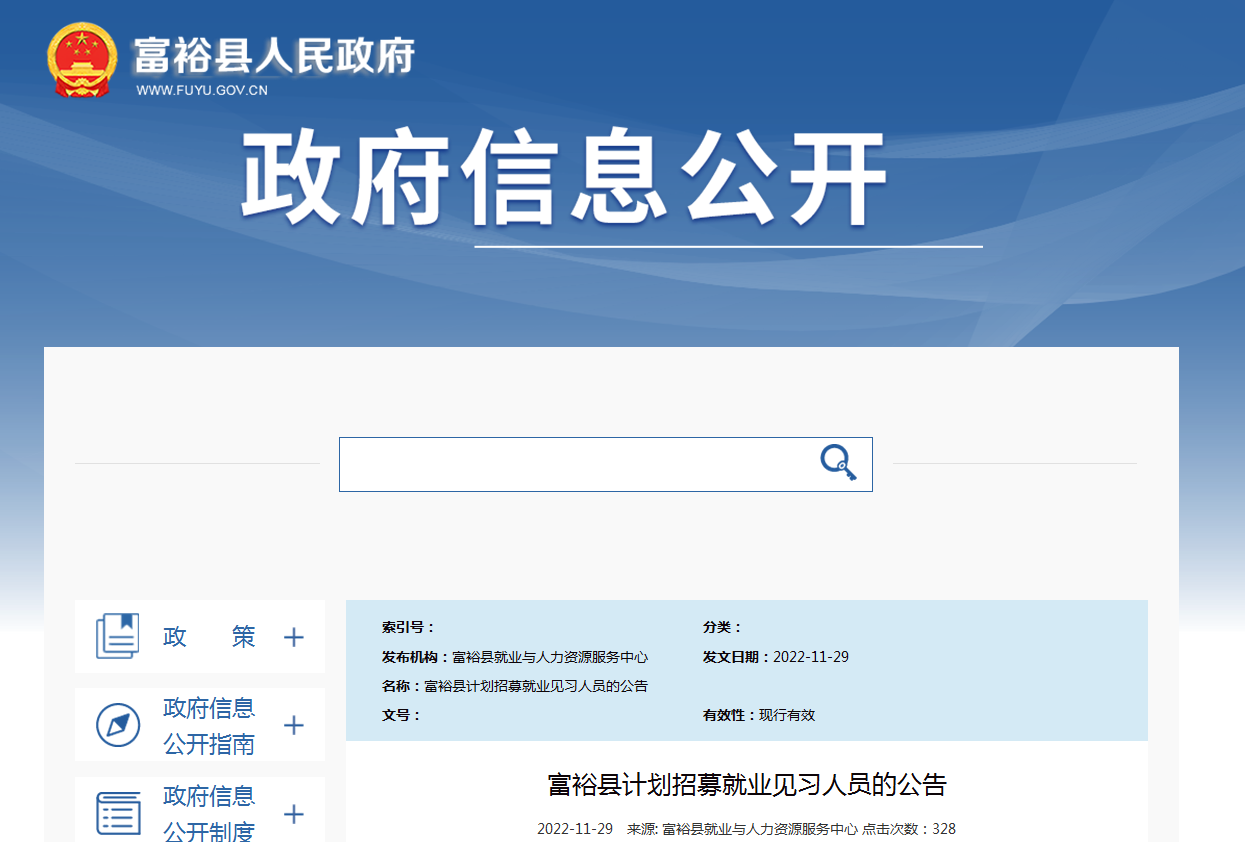1245x842 pixels.
Task: Click the compass icon for 政府信息公开指南
Action: [x=117, y=725]
